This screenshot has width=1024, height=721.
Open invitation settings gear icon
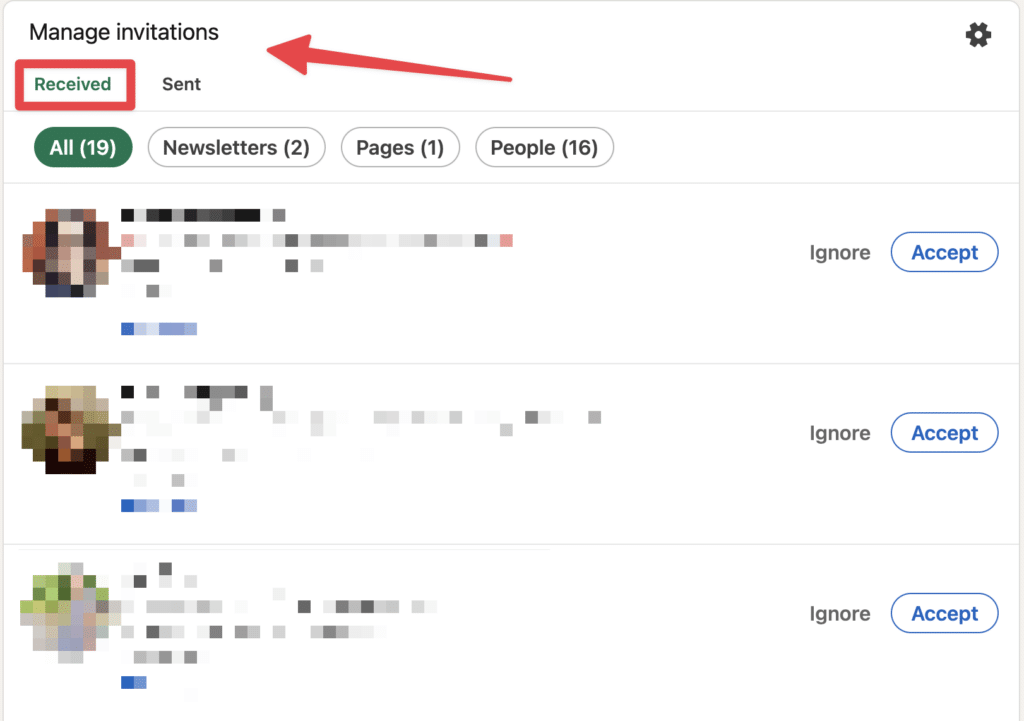pos(978,35)
